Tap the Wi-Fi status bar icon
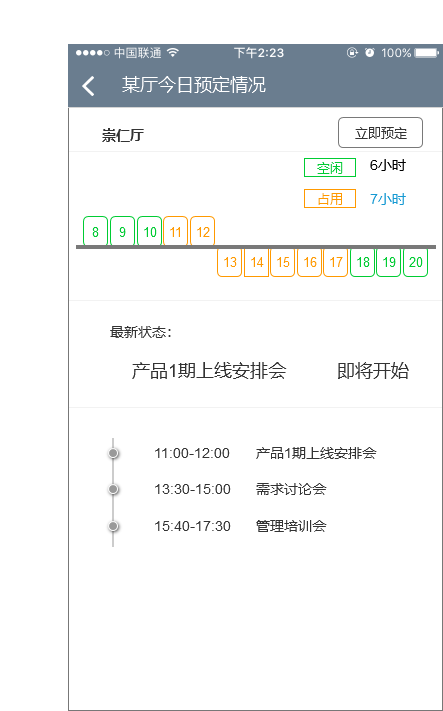This screenshot has height=711, width=443. [x=172, y=53]
